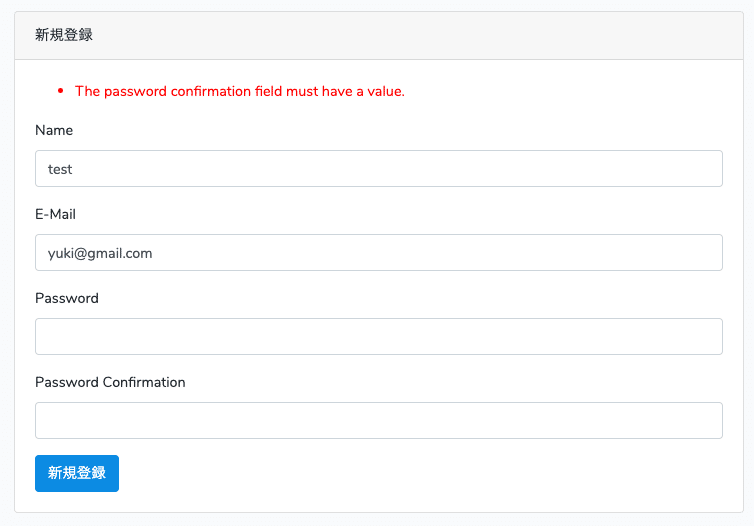Click the word "The" starting the error
Image resolution: width=754 pixels, height=526 pixels.
[87, 91]
